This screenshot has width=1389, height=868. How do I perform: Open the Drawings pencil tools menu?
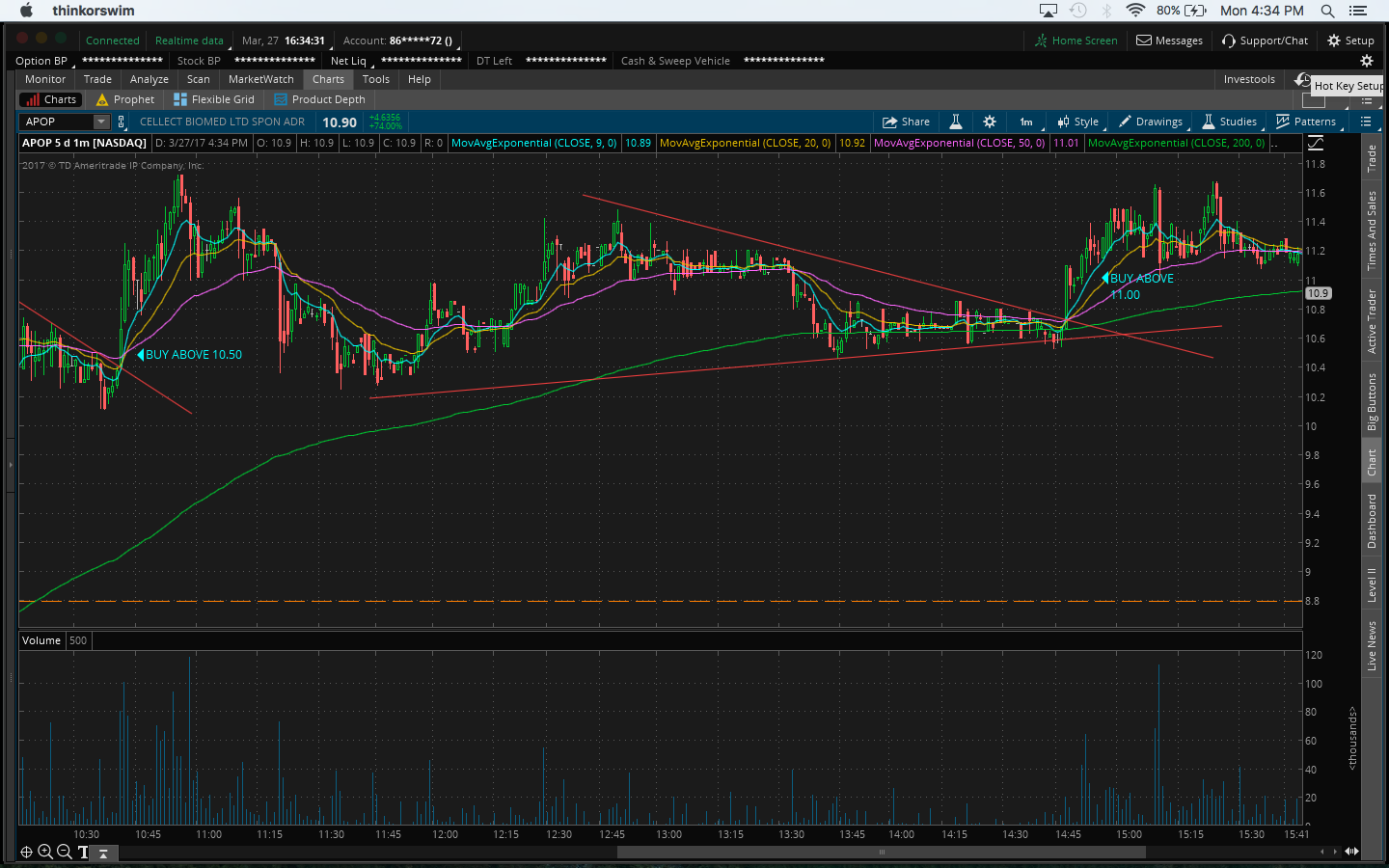point(1150,122)
